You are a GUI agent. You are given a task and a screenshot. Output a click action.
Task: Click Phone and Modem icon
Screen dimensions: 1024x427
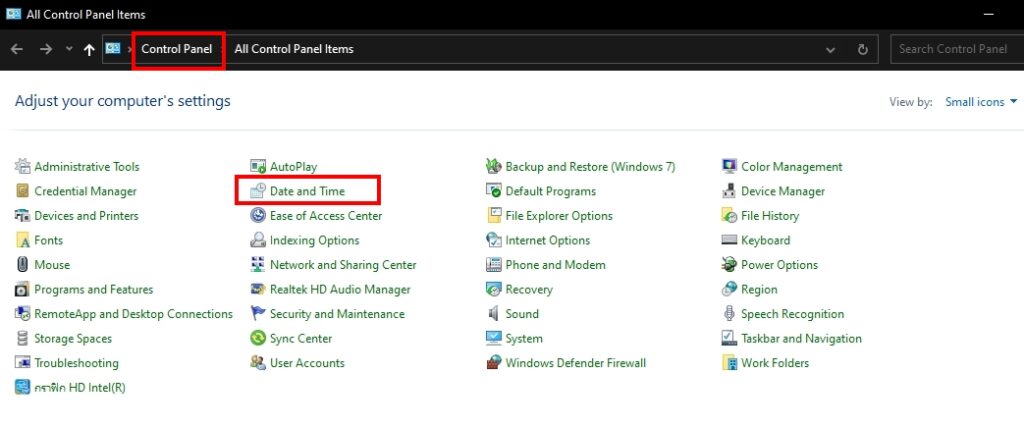(x=494, y=264)
